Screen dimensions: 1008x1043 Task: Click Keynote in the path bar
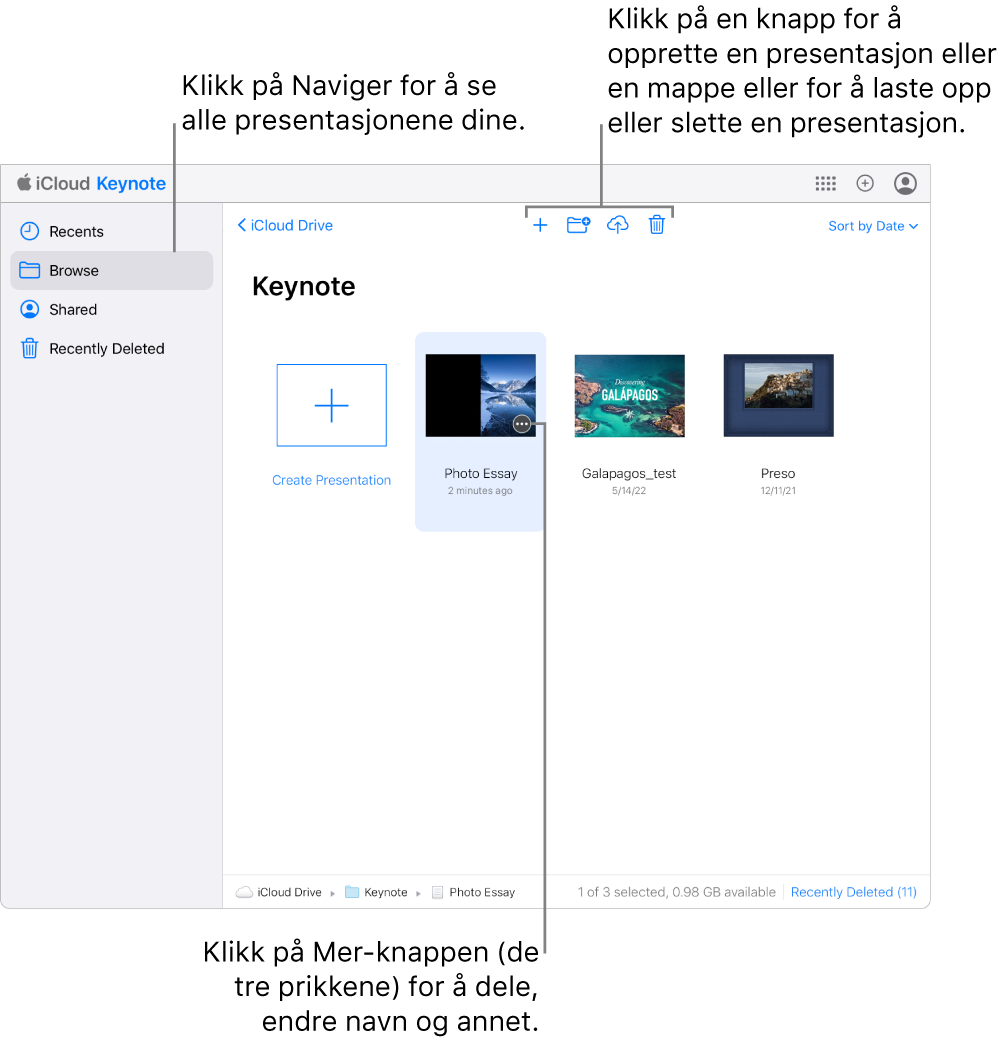(386, 892)
